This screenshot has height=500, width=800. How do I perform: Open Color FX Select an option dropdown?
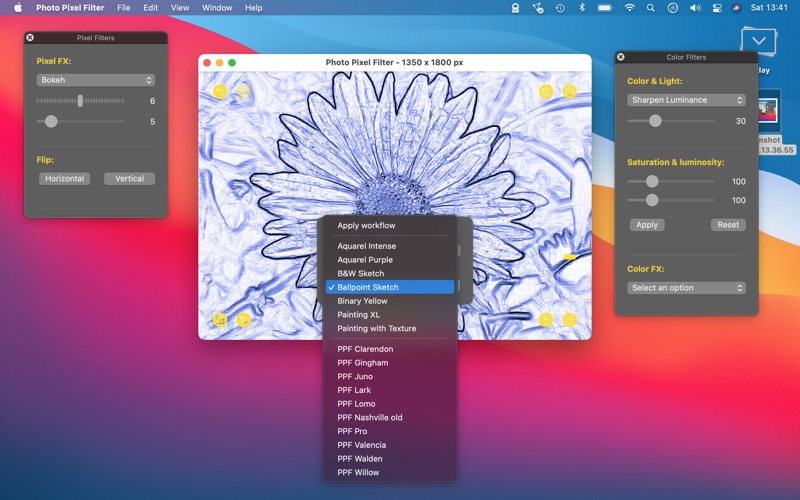(x=686, y=288)
